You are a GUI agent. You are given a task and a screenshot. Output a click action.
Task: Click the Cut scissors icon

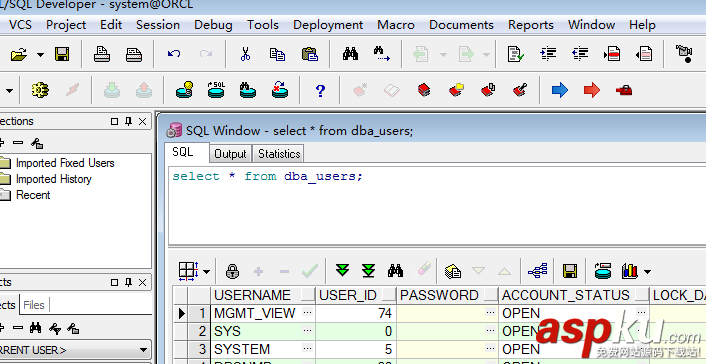tap(245, 55)
